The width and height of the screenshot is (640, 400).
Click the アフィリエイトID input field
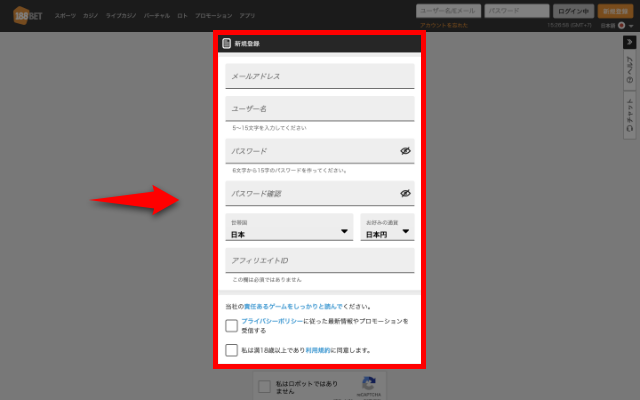click(x=320, y=260)
